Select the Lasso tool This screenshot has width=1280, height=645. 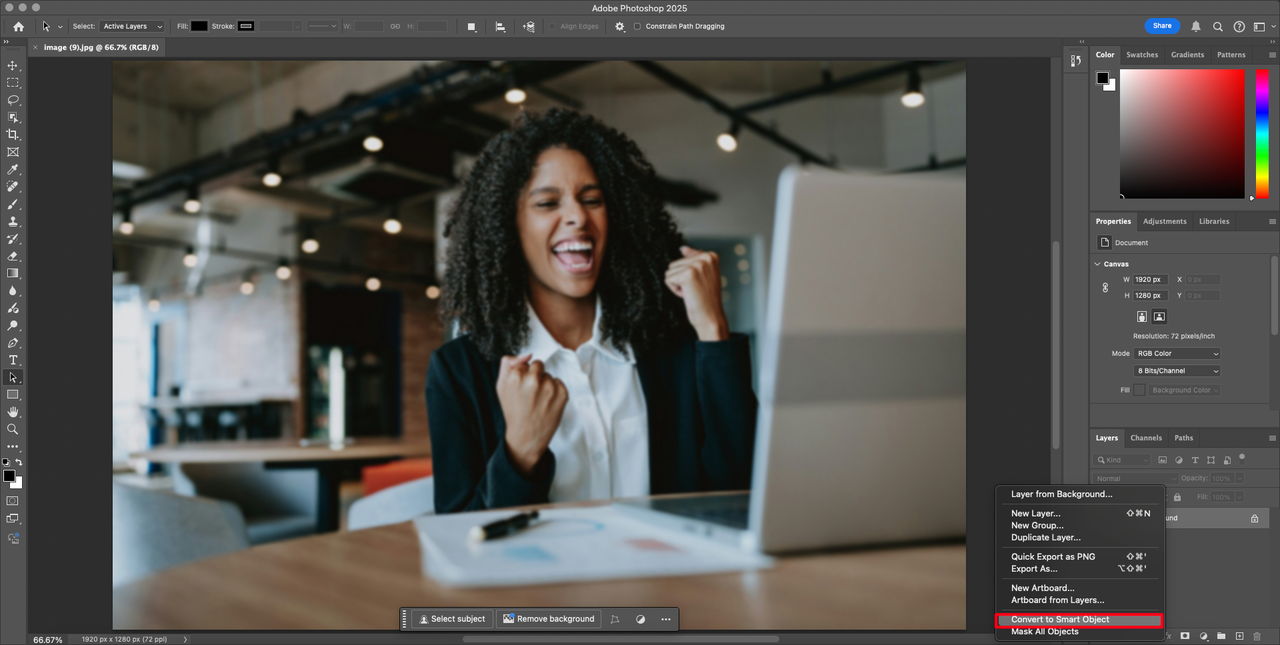point(13,100)
